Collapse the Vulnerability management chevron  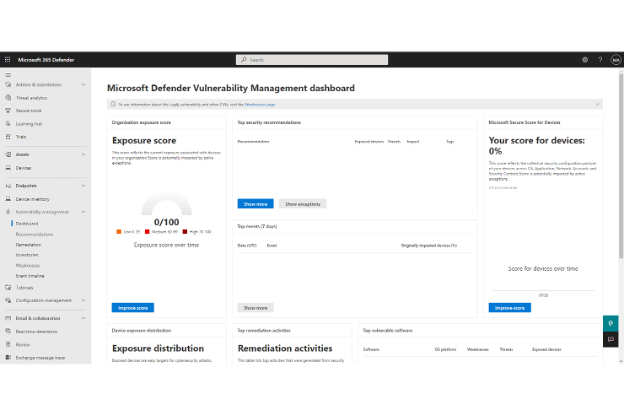[83, 212]
